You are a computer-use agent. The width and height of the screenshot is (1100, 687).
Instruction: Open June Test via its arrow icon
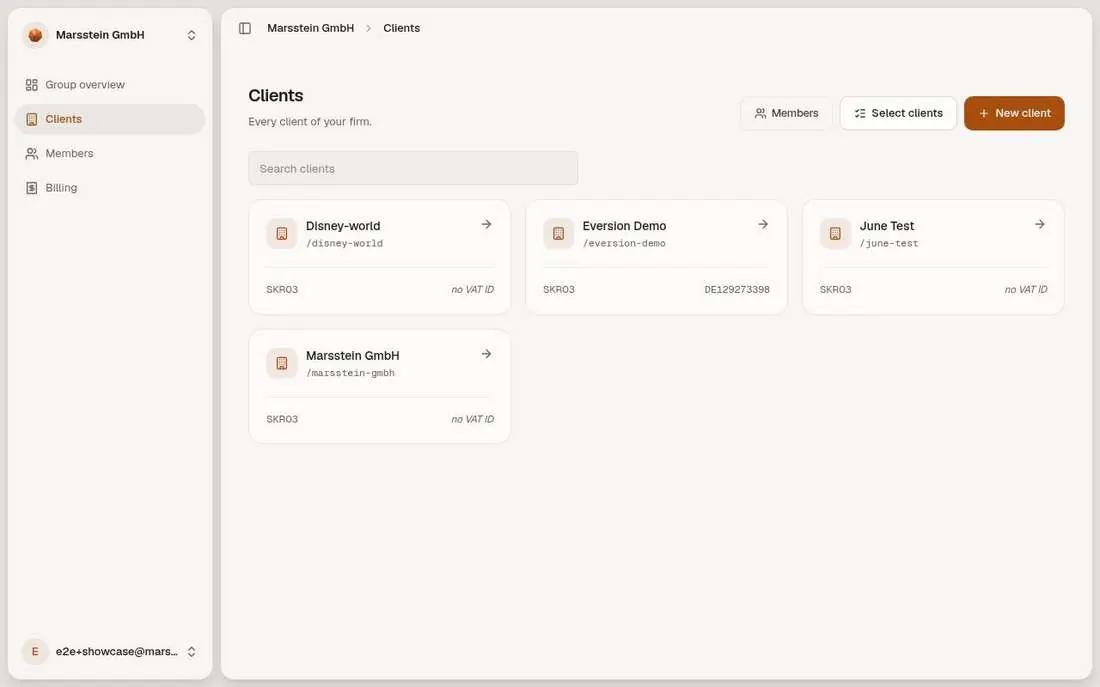(1040, 225)
